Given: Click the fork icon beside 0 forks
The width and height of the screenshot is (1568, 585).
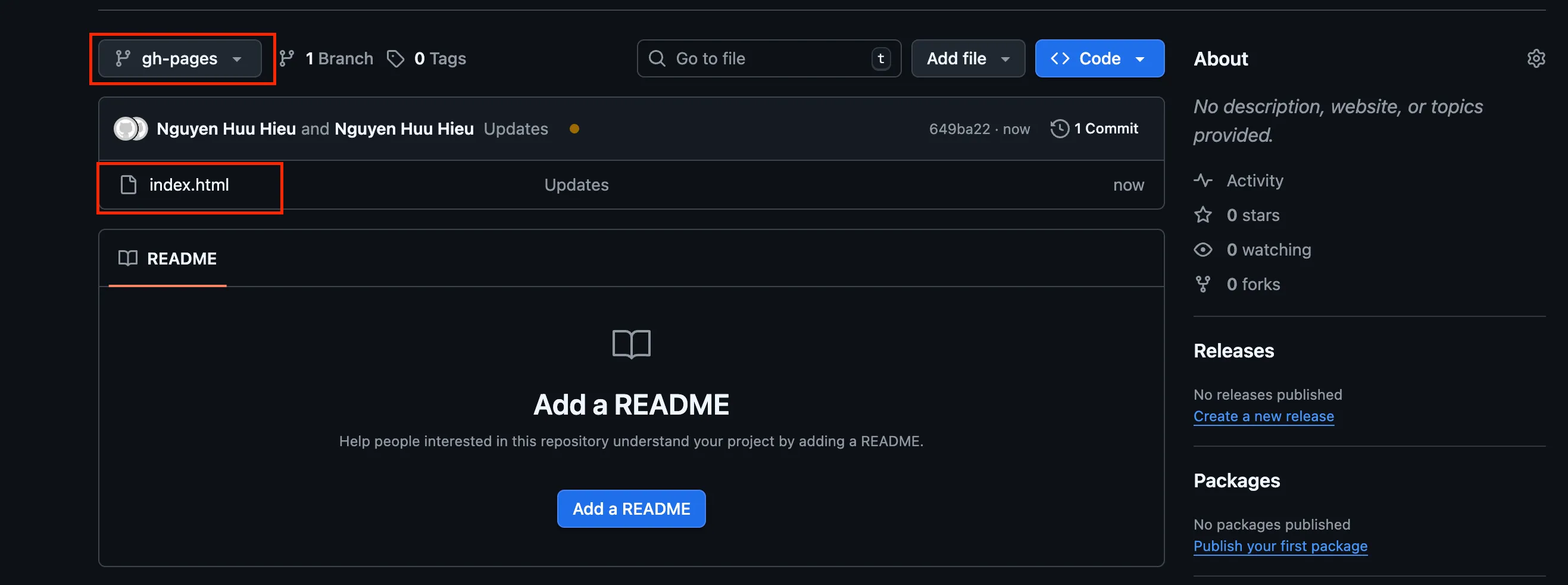Looking at the screenshot, I should [1202, 285].
